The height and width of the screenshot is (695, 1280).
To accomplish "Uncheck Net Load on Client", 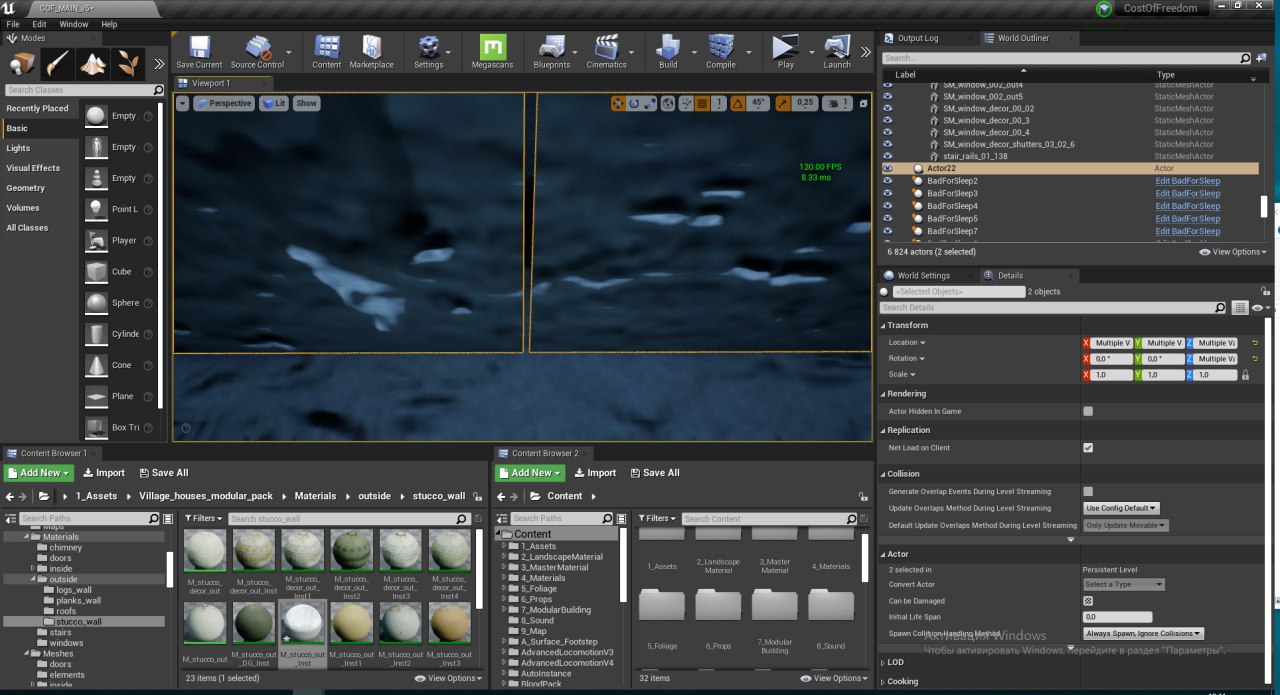I will click(1088, 448).
